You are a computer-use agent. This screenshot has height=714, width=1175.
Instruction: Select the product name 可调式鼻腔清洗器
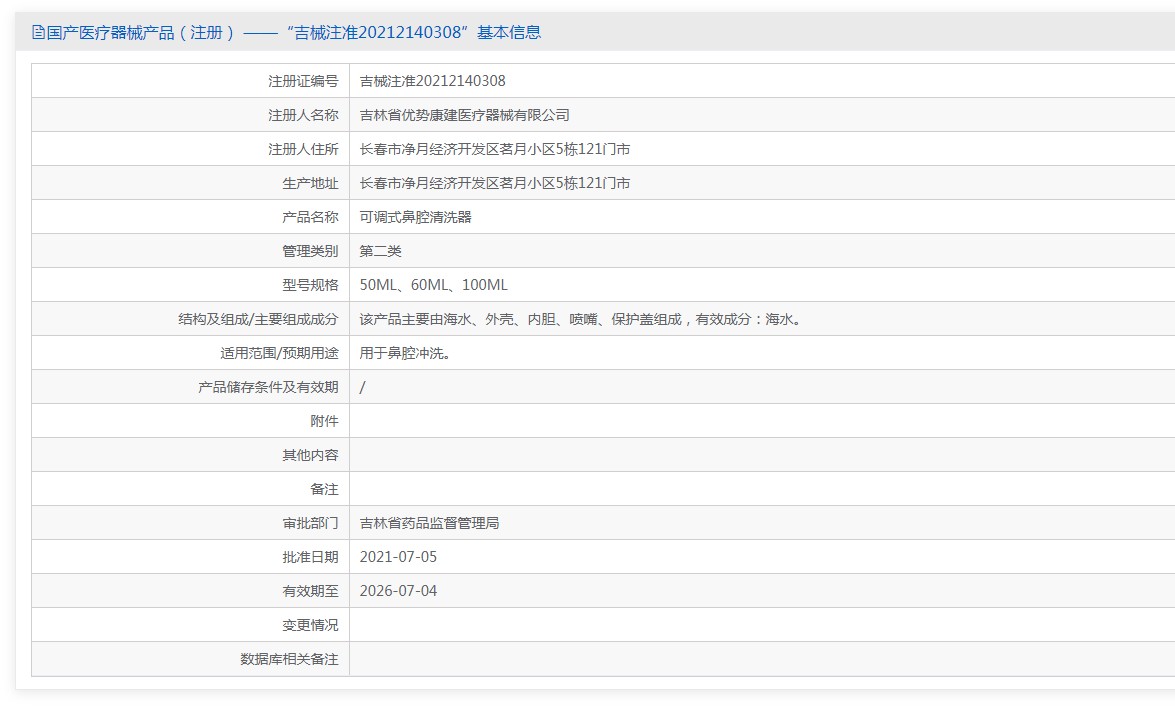pyautogui.click(x=415, y=217)
